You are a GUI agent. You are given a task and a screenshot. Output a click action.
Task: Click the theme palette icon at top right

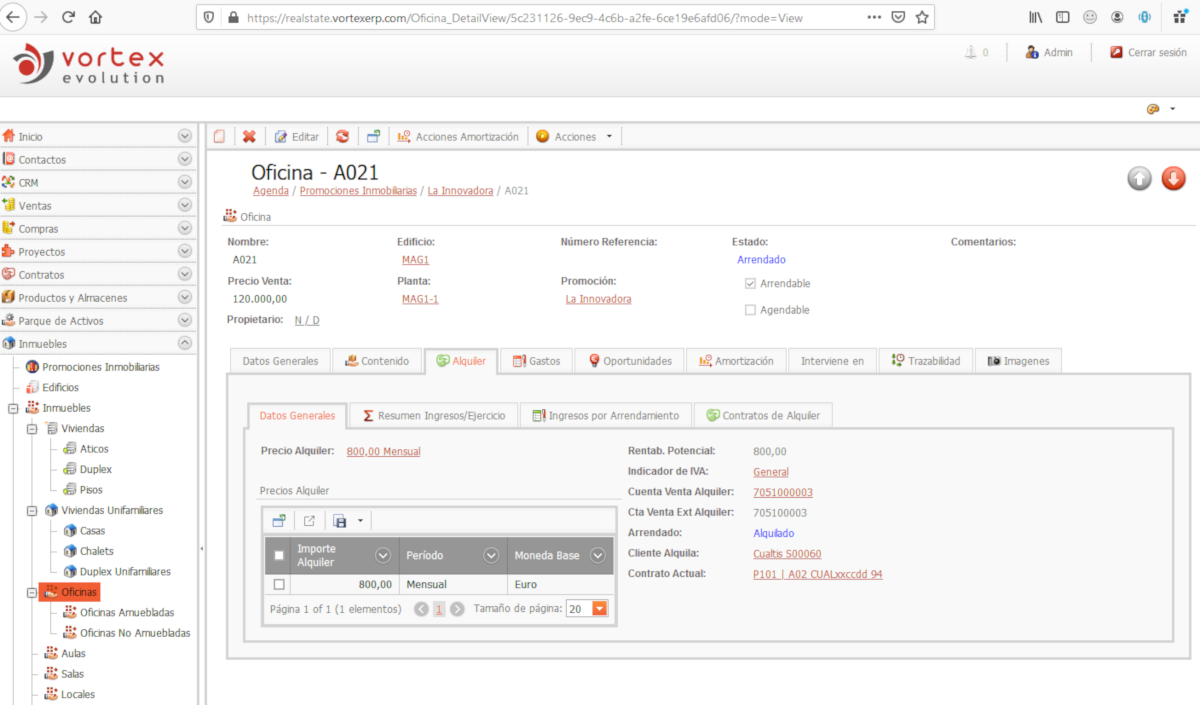pos(1153,109)
